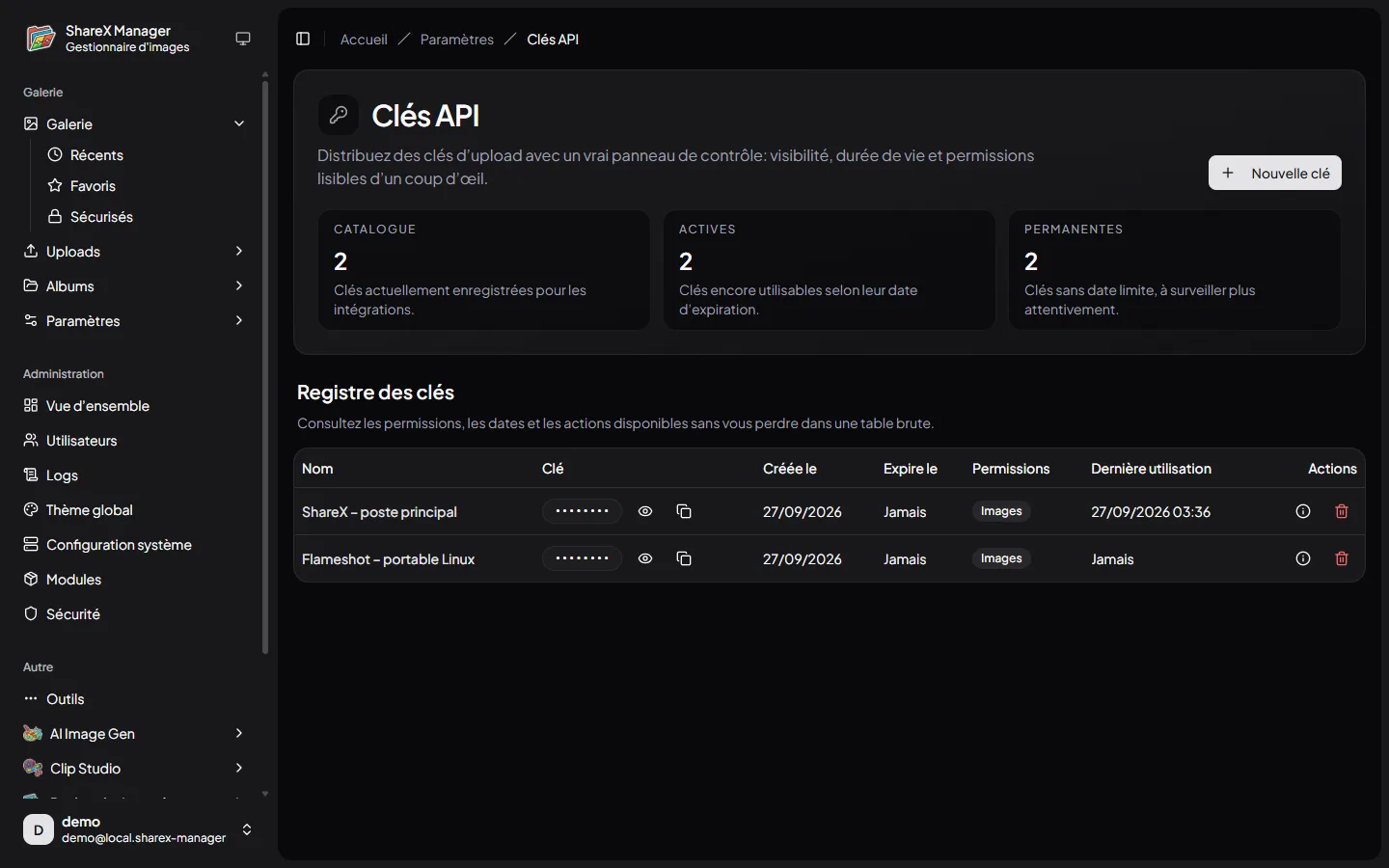The width and height of the screenshot is (1389, 868).
Task: Toggle the sidebar panel icon
Action: [303, 39]
